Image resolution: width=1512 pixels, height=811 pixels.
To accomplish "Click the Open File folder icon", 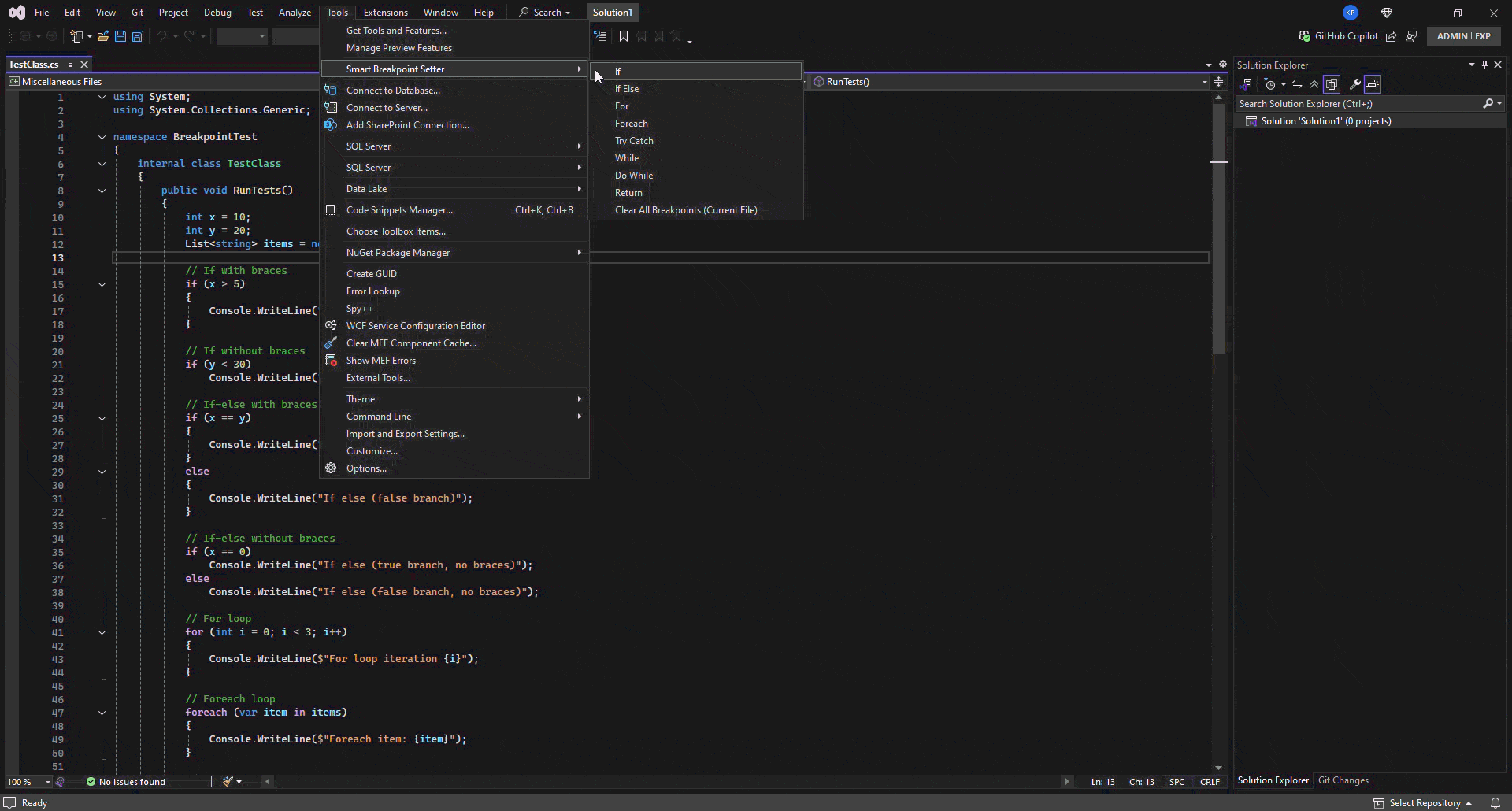I will coord(103,36).
